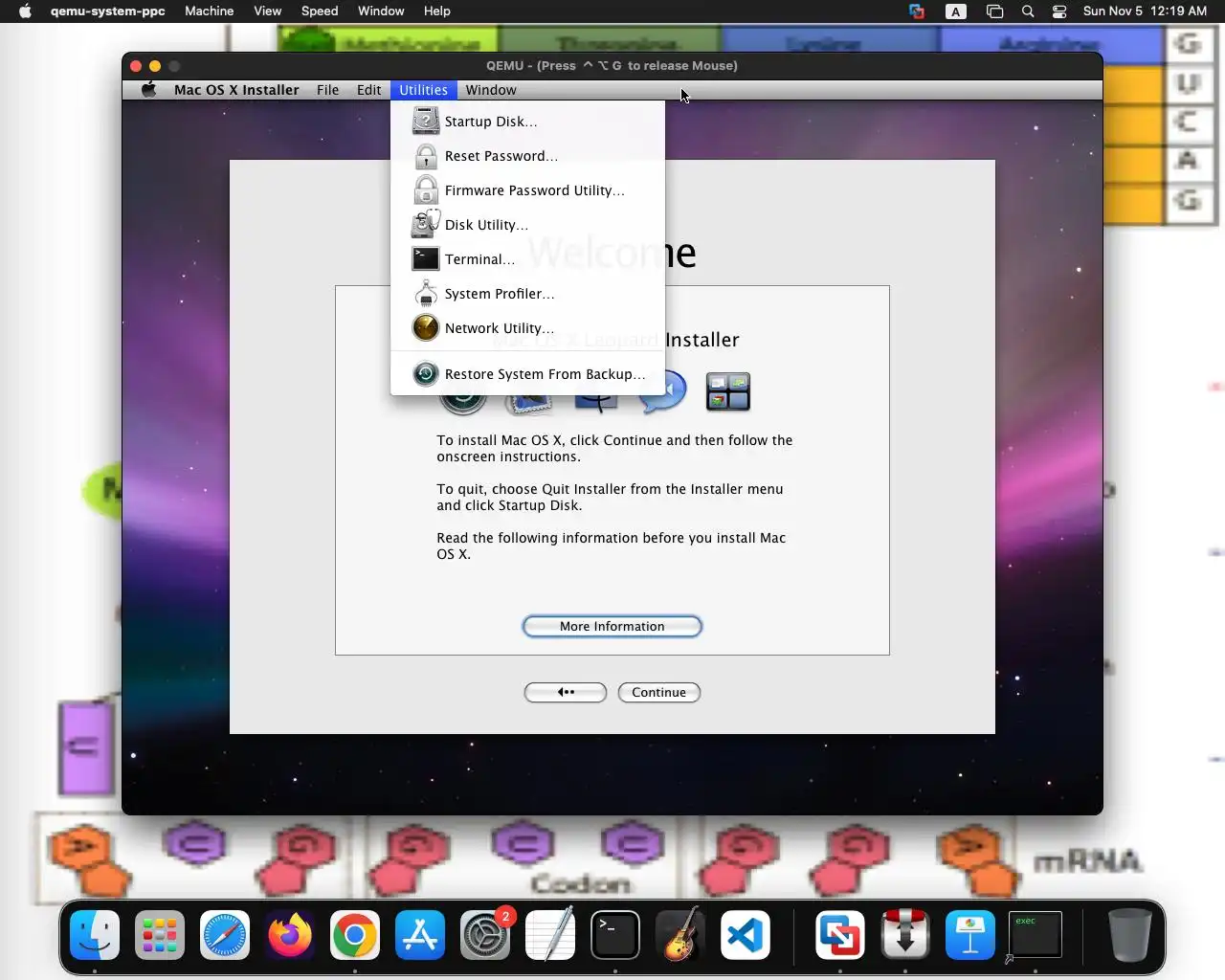Open QEMU View menu

tap(267, 11)
